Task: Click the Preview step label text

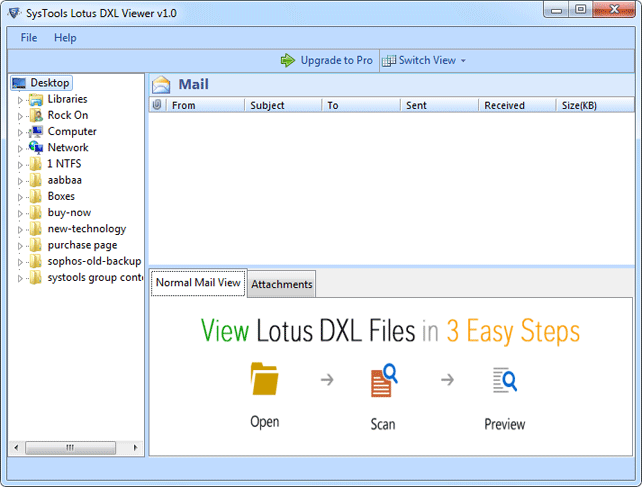Action: click(505, 424)
